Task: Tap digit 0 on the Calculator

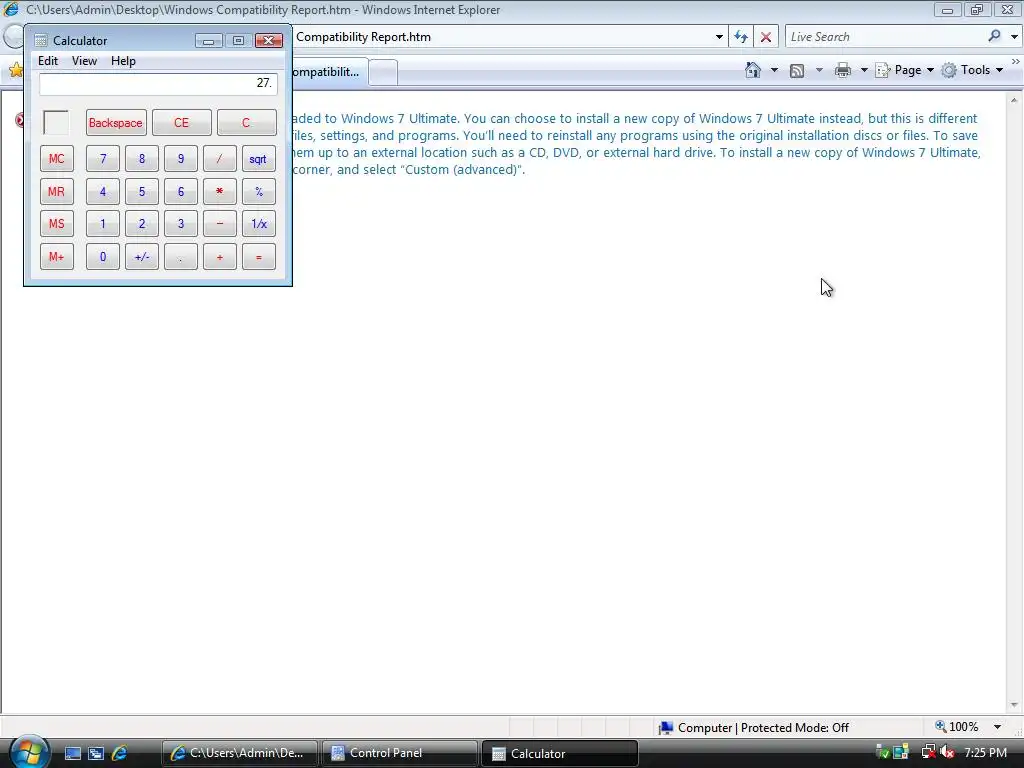Action: 103,257
